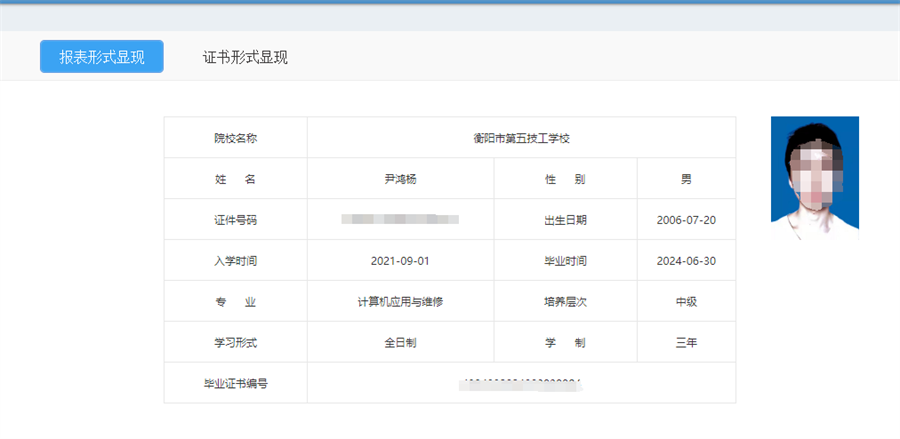Switch to the 报表形式显现 tab

pyautogui.click(x=101, y=57)
